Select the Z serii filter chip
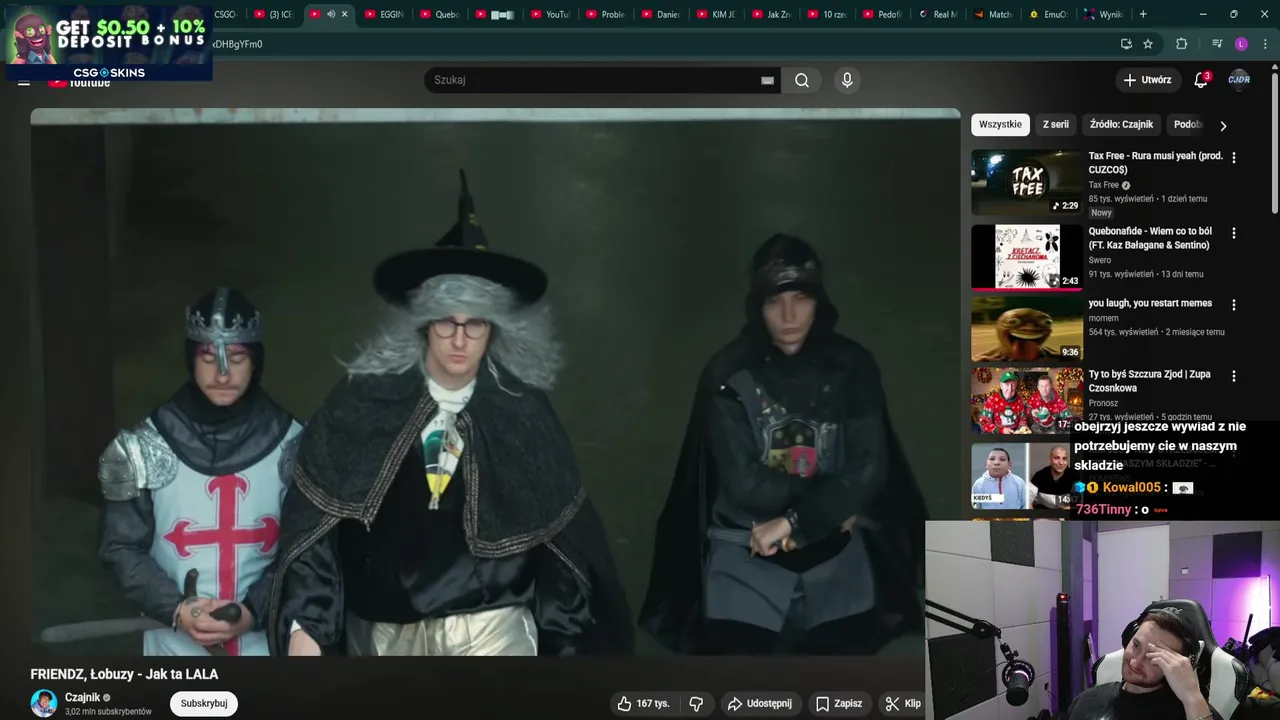The height and width of the screenshot is (720, 1280). (x=1055, y=125)
